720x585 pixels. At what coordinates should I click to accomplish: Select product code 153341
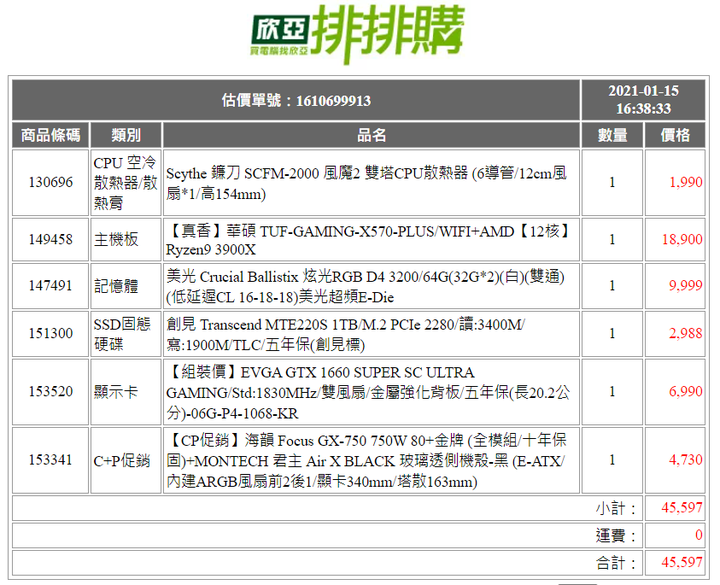51,460
